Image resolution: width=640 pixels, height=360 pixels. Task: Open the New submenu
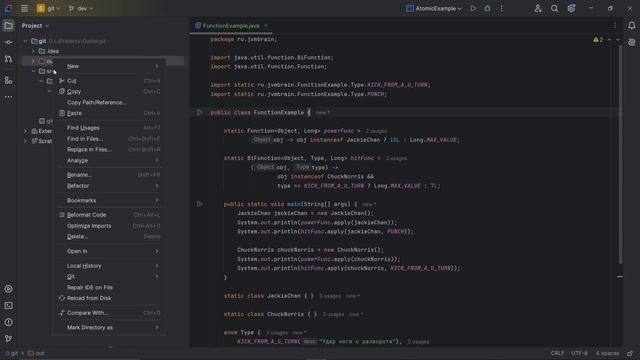[109, 66]
